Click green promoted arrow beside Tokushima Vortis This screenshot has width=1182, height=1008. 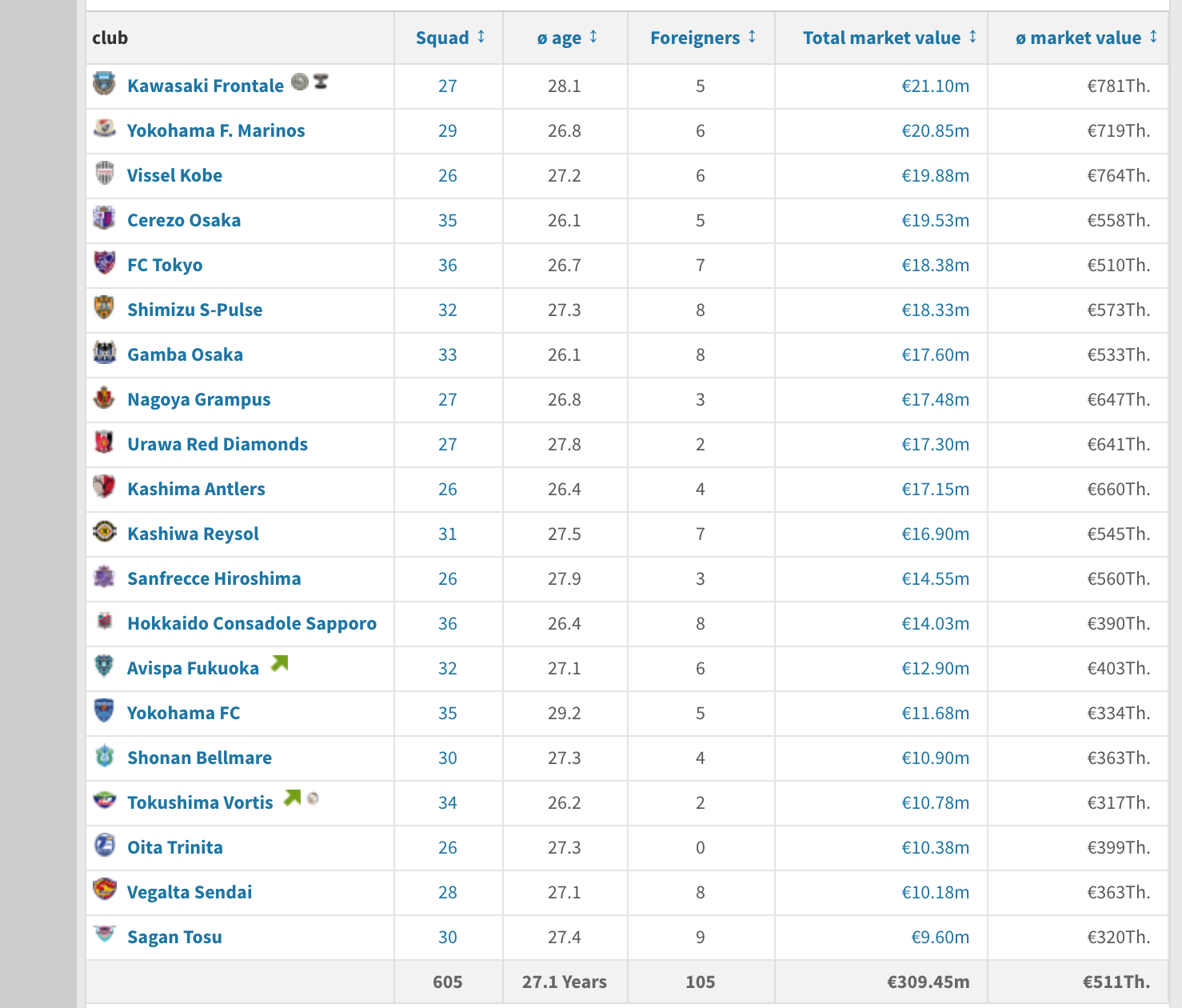click(x=293, y=798)
